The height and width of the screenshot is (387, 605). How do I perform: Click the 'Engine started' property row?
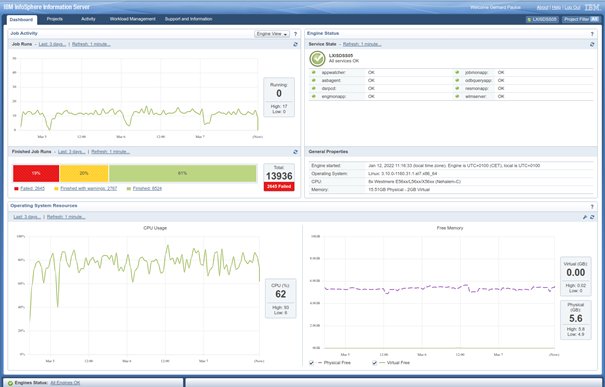(451, 166)
